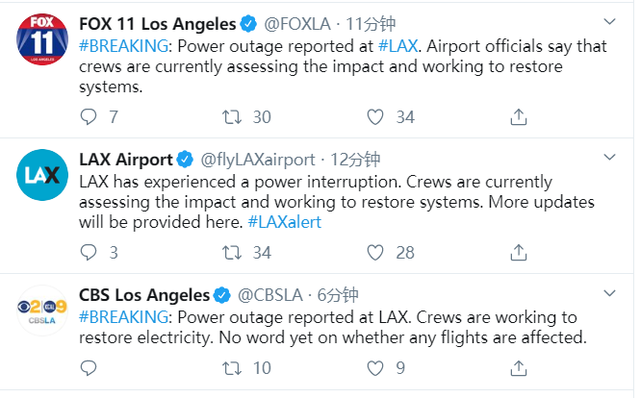This screenshot has height=398, width=640.
Task: Retweet the CBS Los Angeles tweet
Action: [232, 368]
